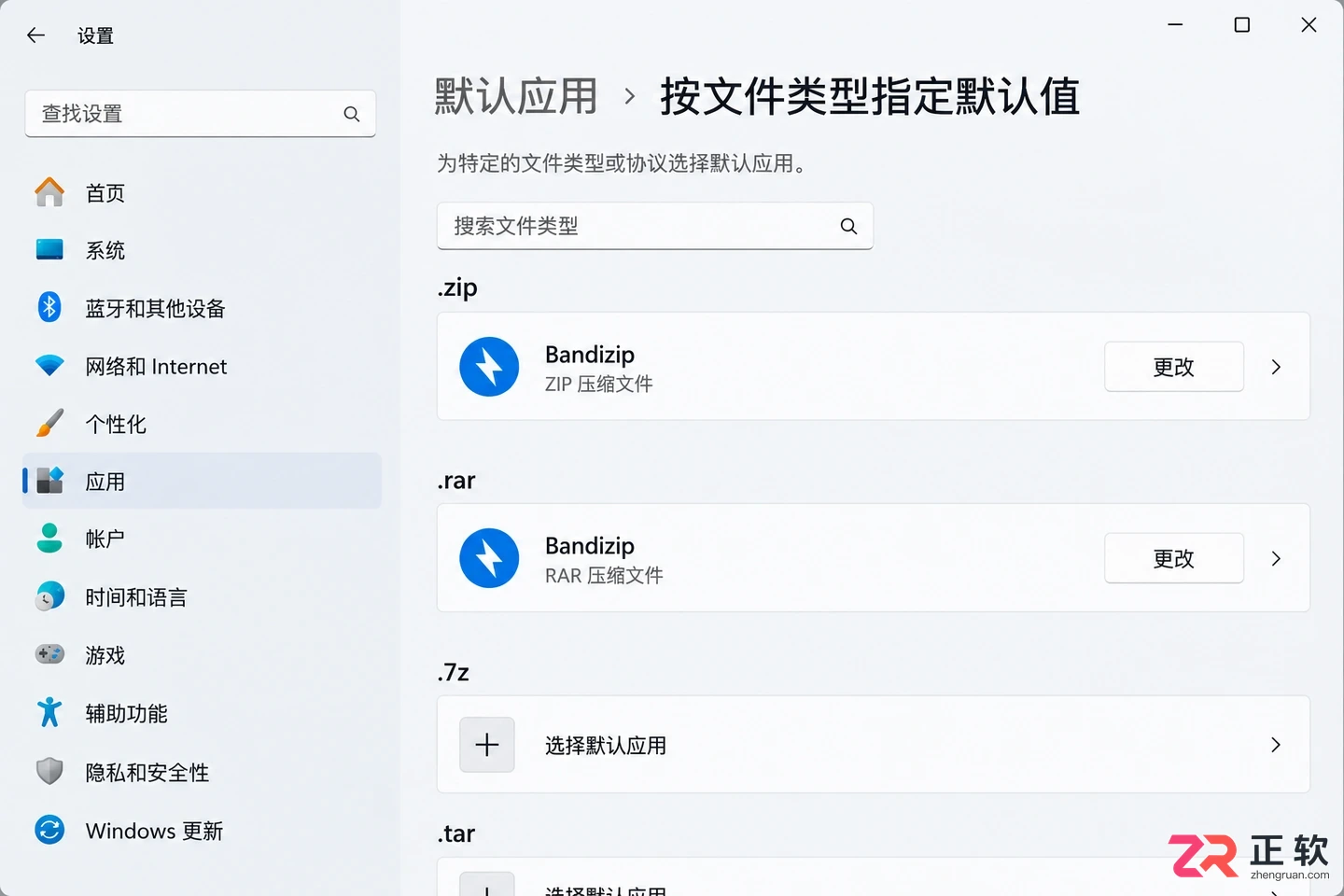Image resolution: width=1344 pixels, height=896 pixels.
Task: Click 更改 button for .rar
Action: pyautogui.click(x=1174, y=558)
